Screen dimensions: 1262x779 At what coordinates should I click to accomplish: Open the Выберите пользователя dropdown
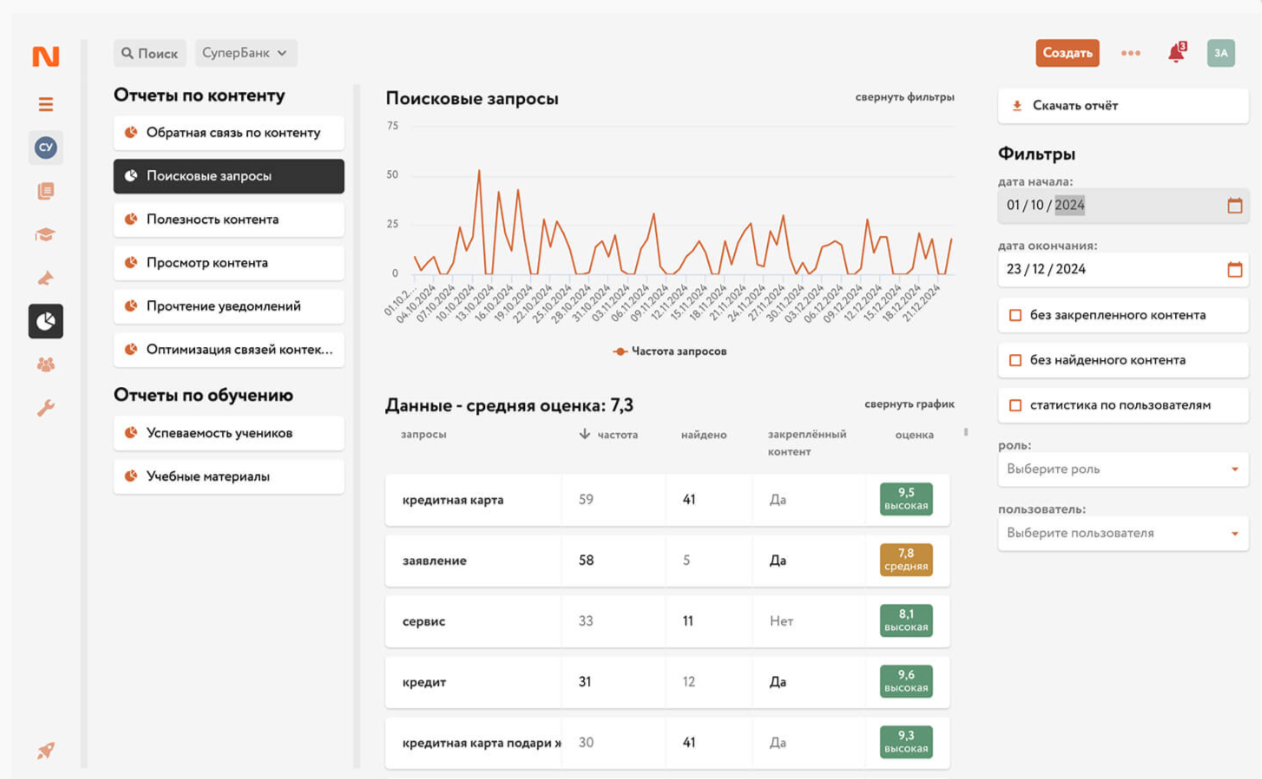1123,533
